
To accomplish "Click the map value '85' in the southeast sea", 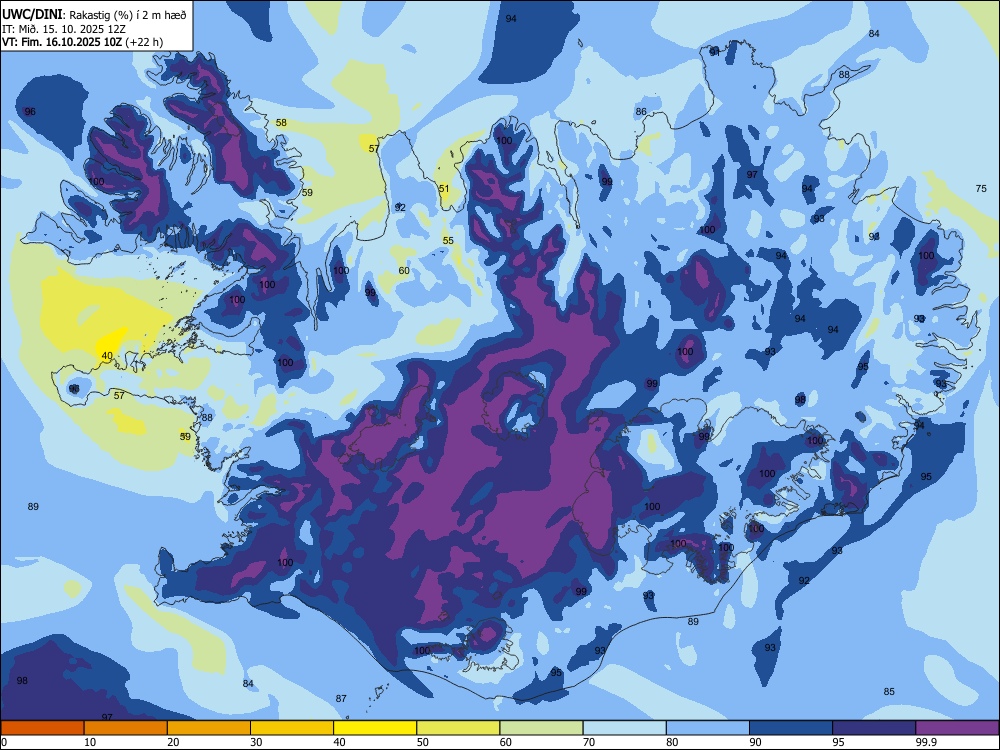I will 889,691.
